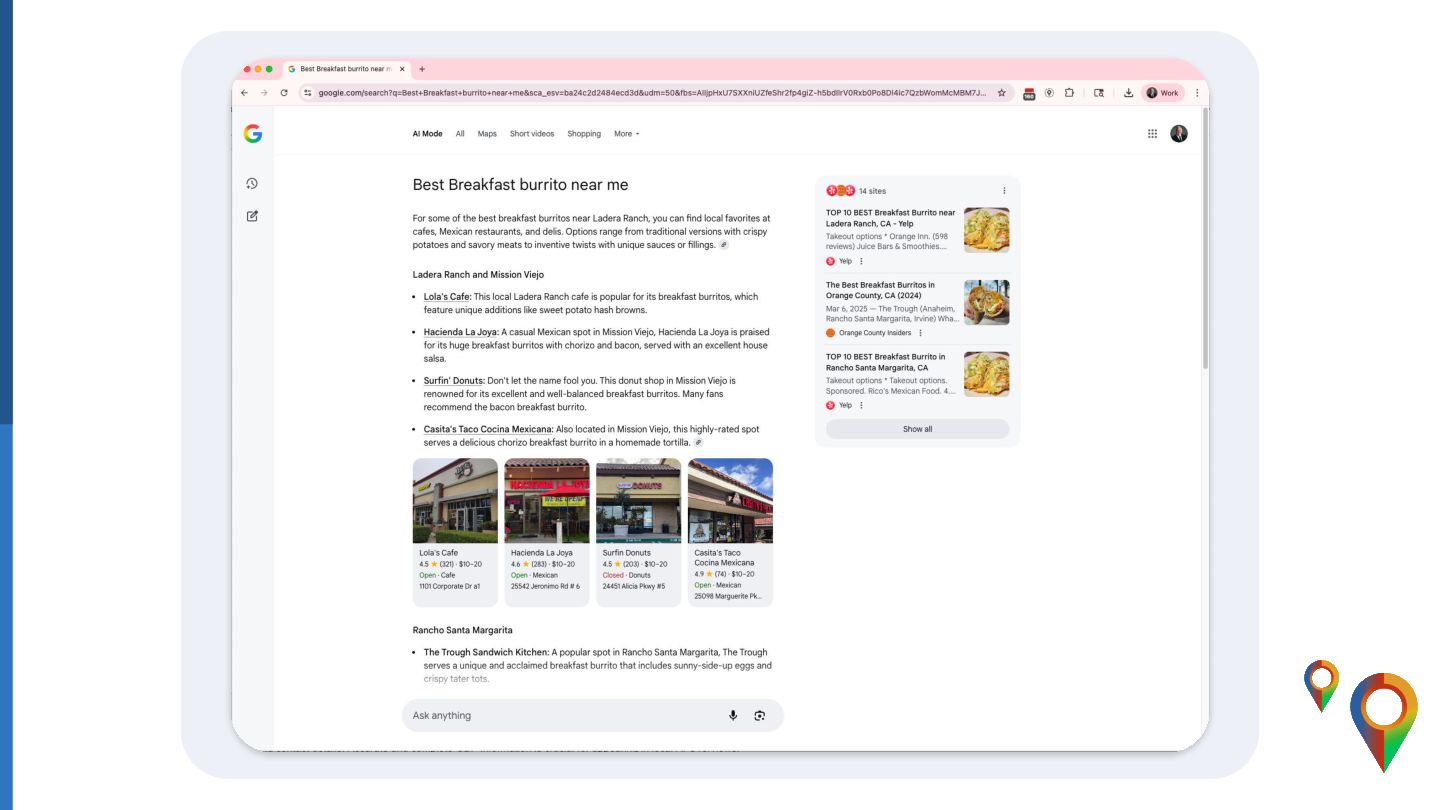This screenshot has width=1440, height=810.
Task: Open the location pin extension
Action: 1049,93
